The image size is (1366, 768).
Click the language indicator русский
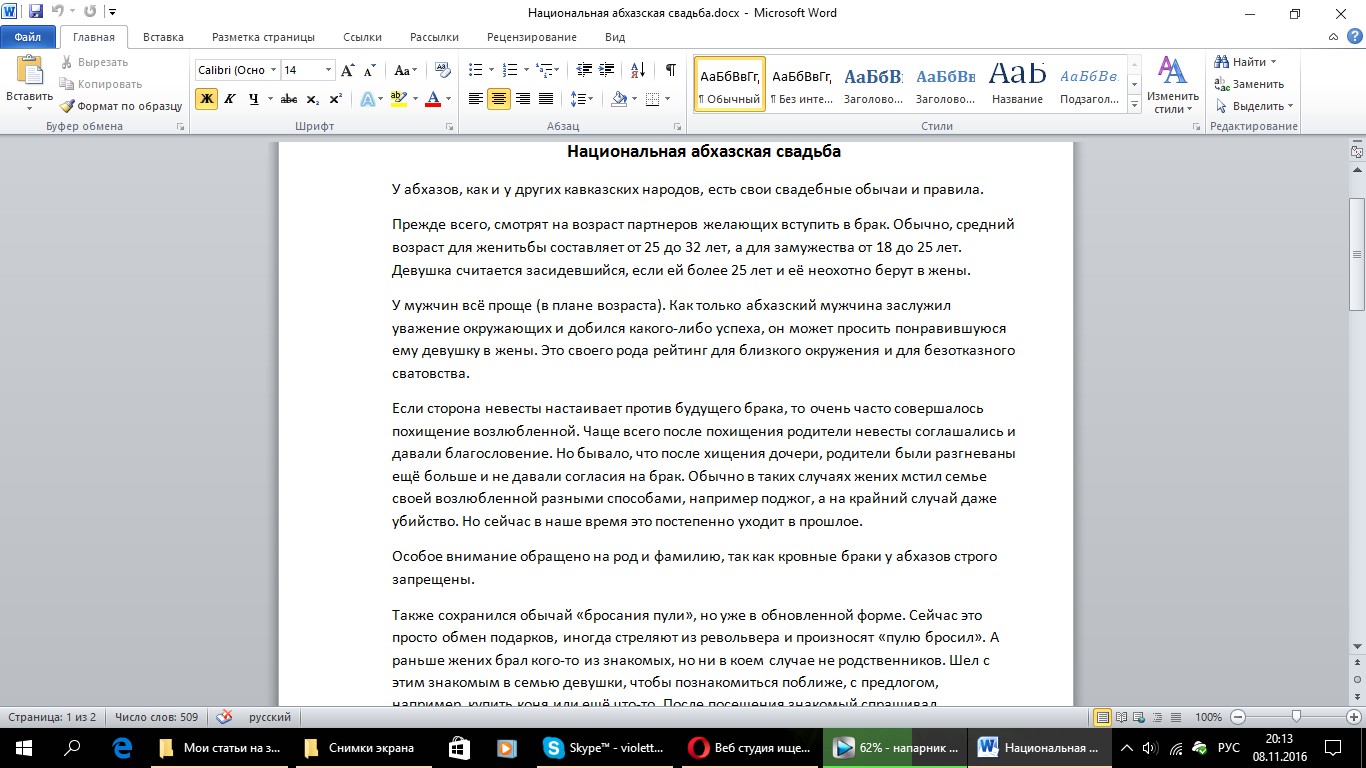(270, 717)
